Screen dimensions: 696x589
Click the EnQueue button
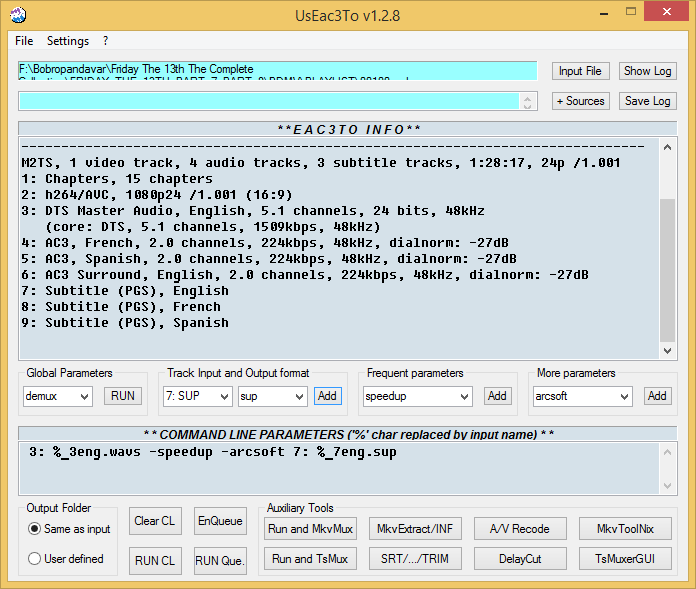(220, 521)
